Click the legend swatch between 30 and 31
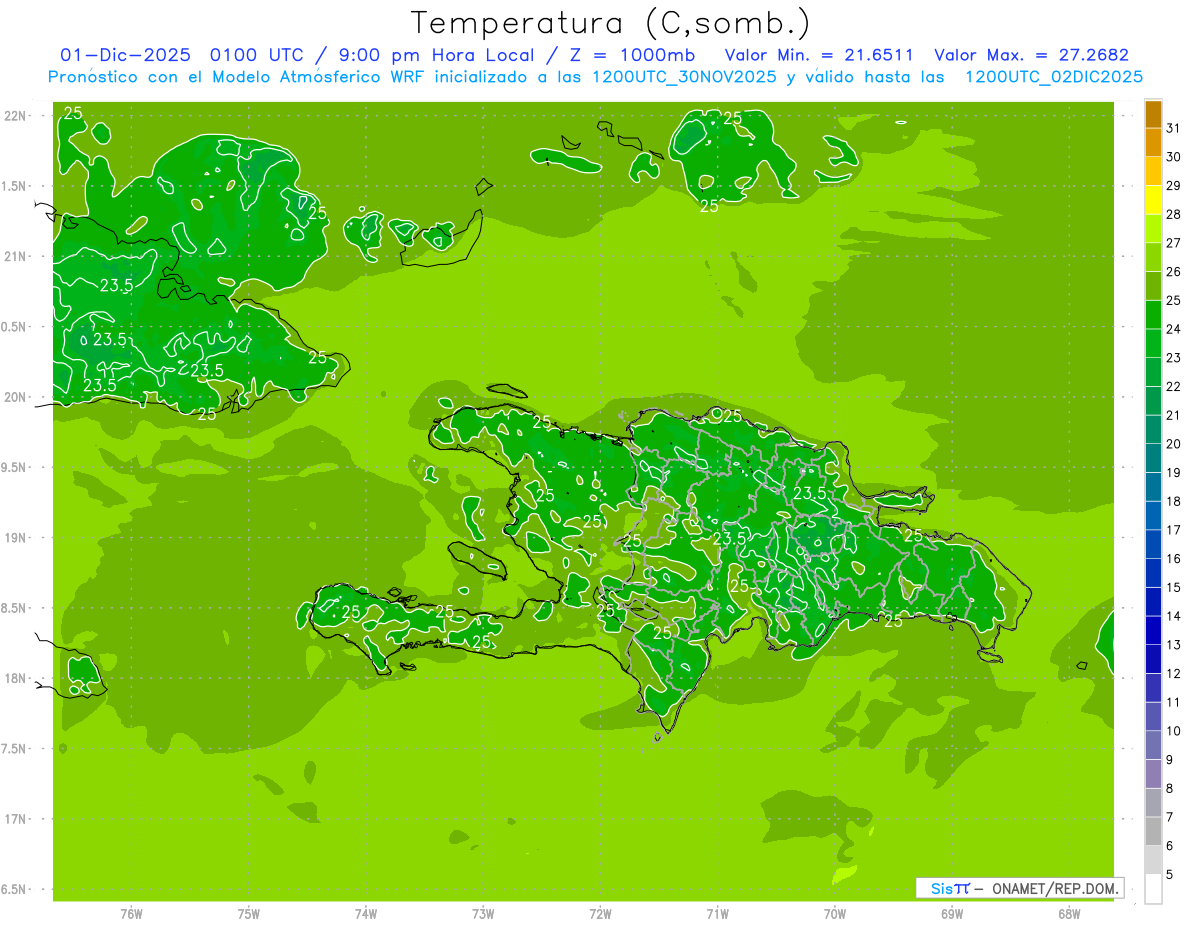This screenshot has height=927, width=1200. click(1153, 143)
